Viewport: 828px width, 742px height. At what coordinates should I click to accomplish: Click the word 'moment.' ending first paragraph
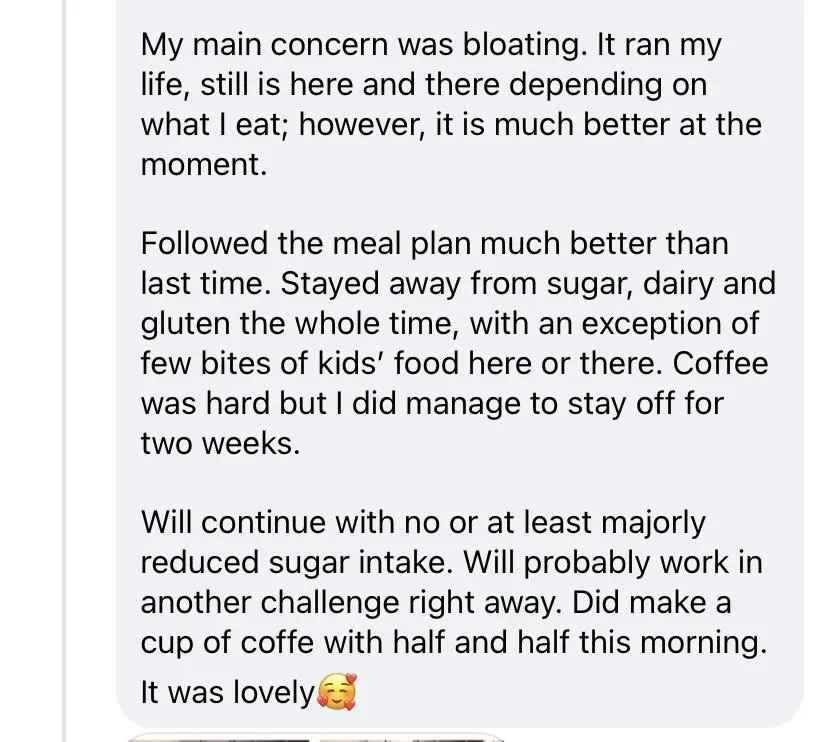[204, 164]
